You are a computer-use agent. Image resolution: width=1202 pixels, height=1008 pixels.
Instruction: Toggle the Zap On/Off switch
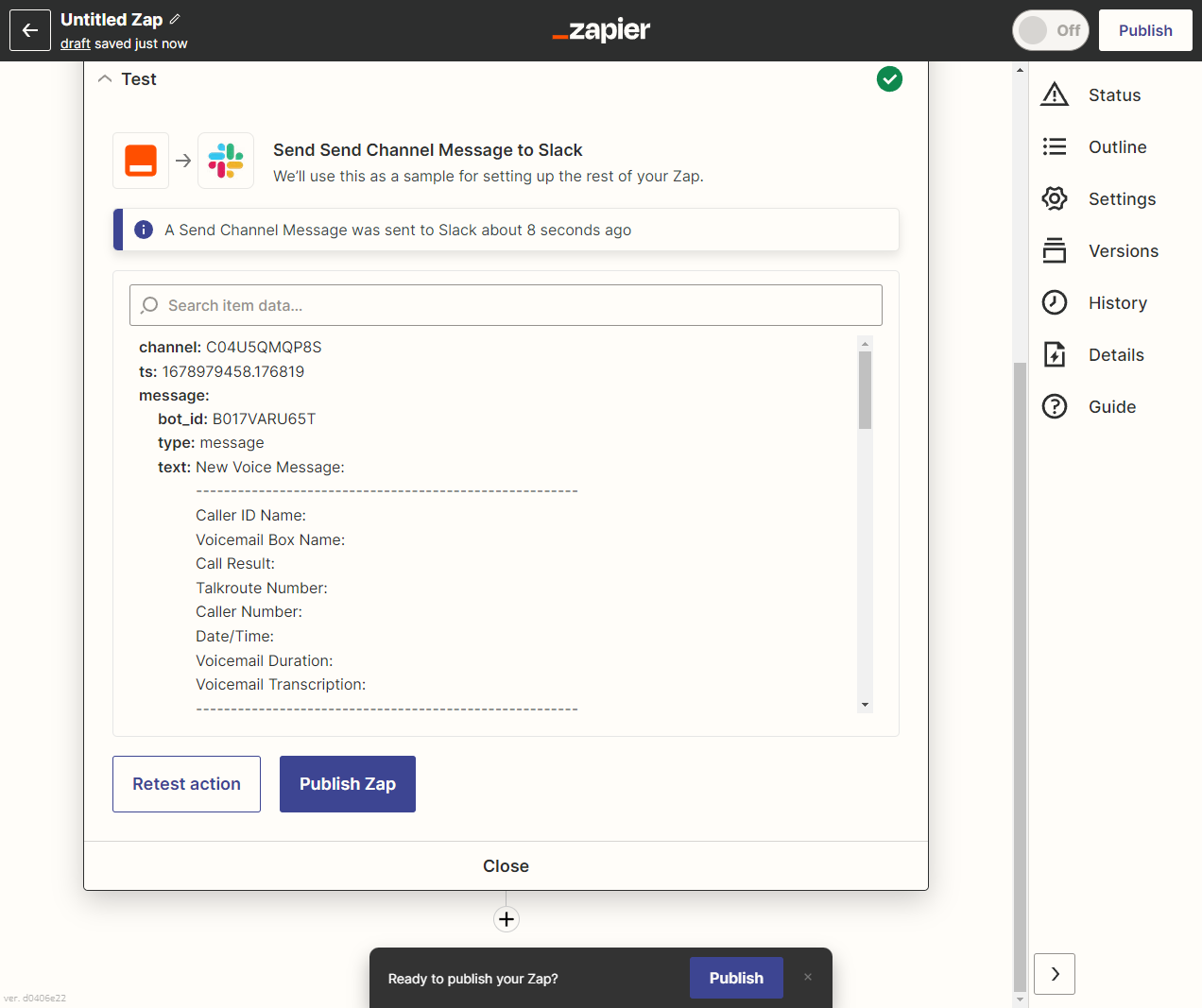click(1051, 30)
